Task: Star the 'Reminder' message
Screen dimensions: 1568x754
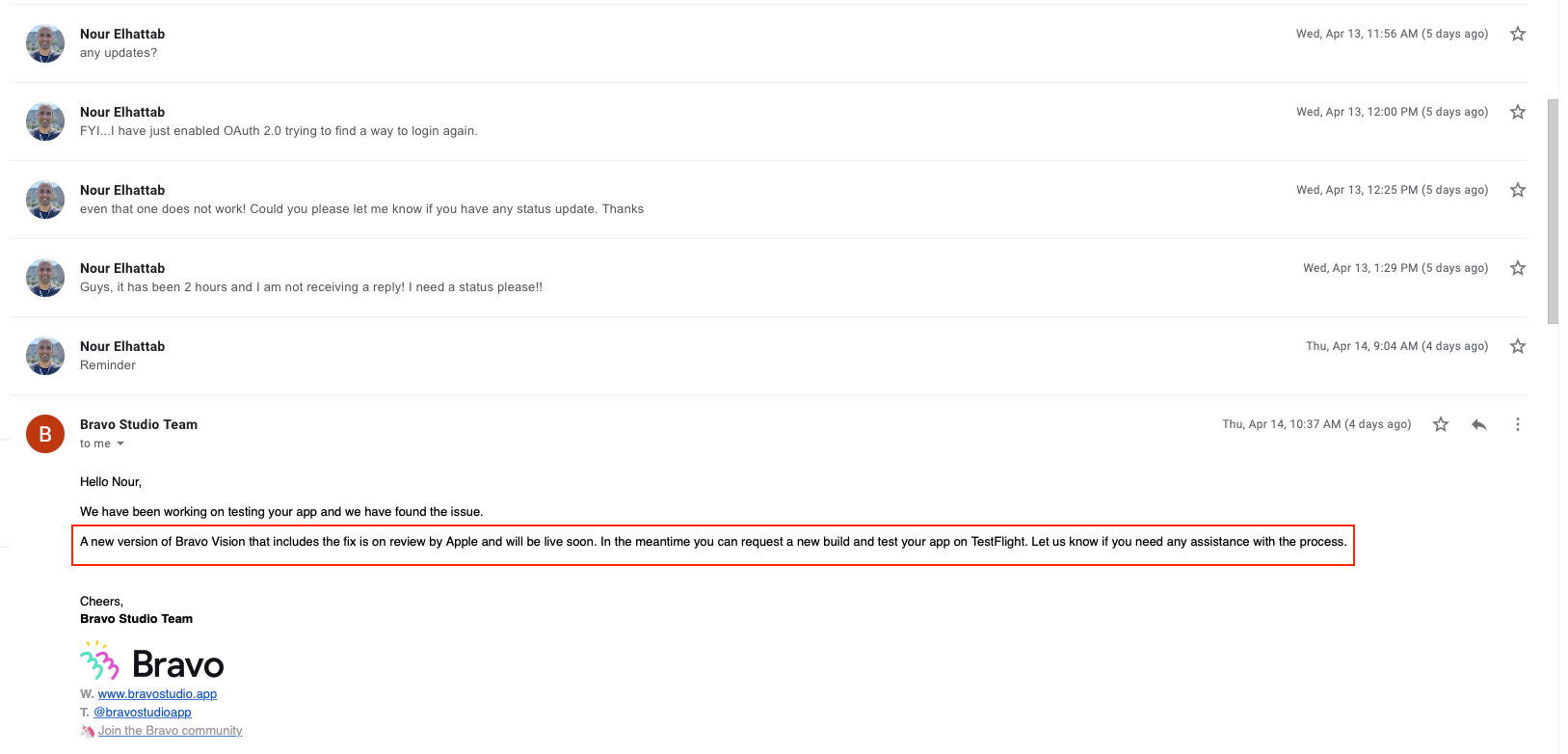Action: click(x=1518, y=346)
